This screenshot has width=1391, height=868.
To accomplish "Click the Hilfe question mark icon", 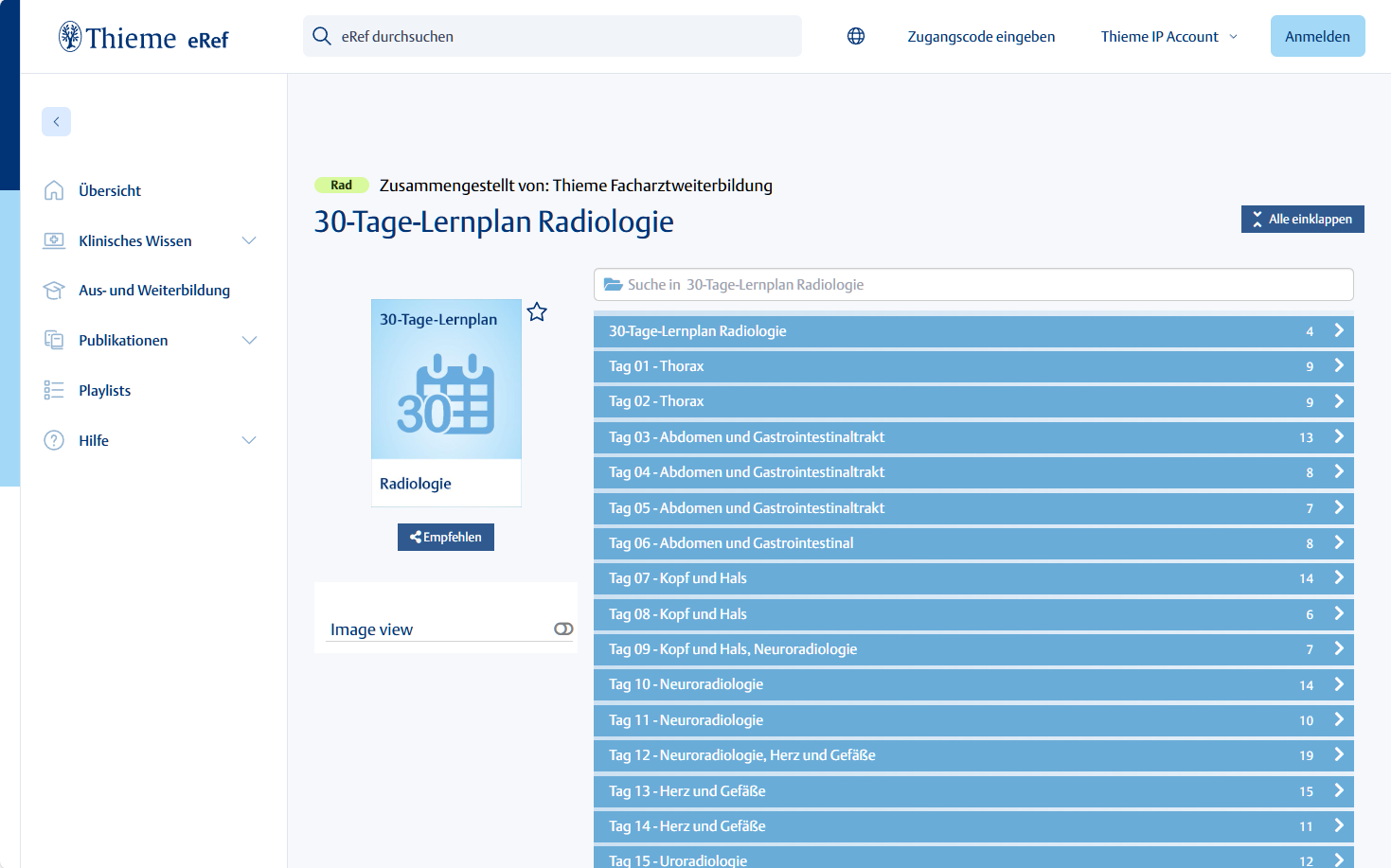I will tap(54, 440).
